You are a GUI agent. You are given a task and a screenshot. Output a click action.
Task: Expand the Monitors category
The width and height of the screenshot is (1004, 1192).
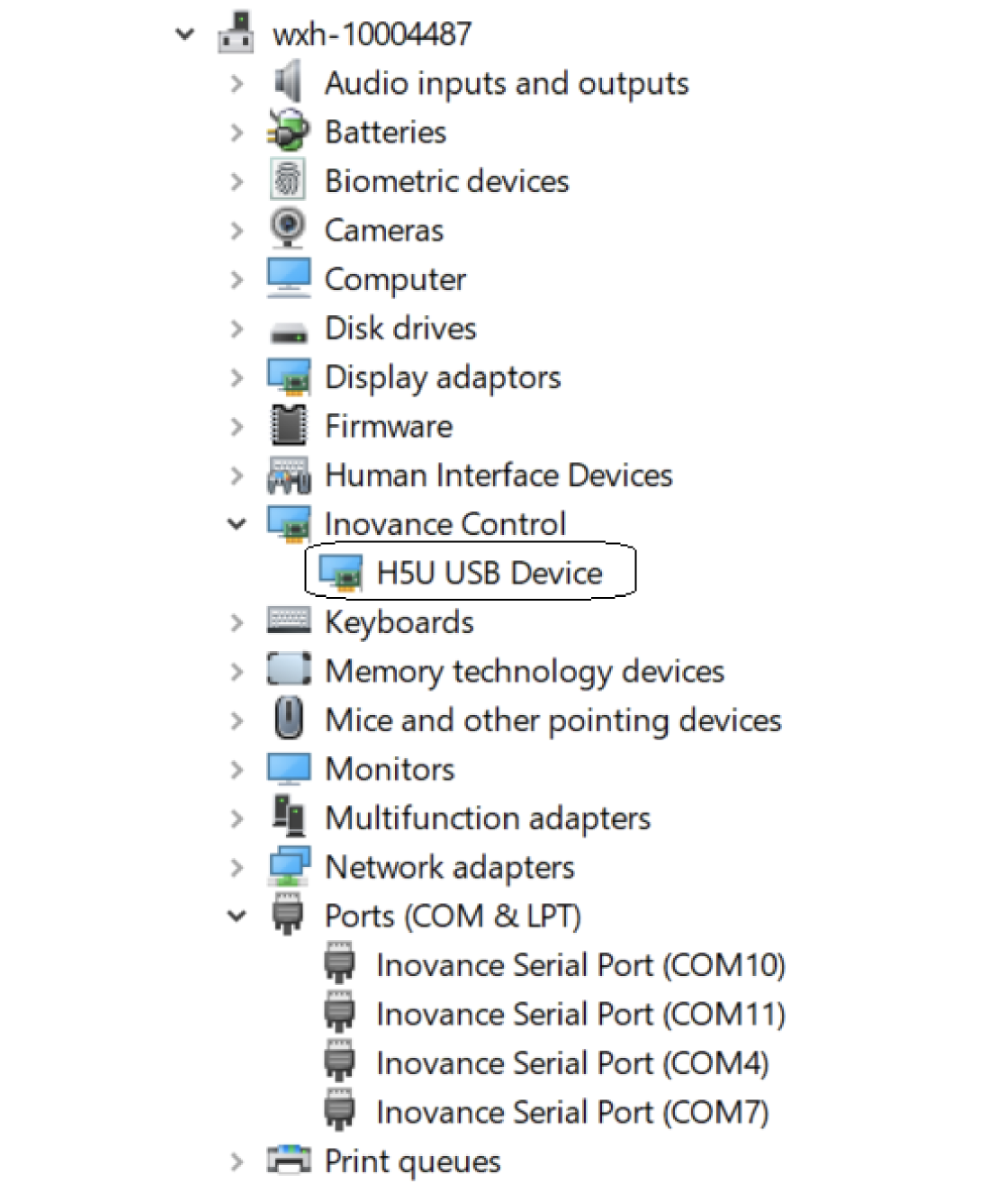tap(236, 769)
